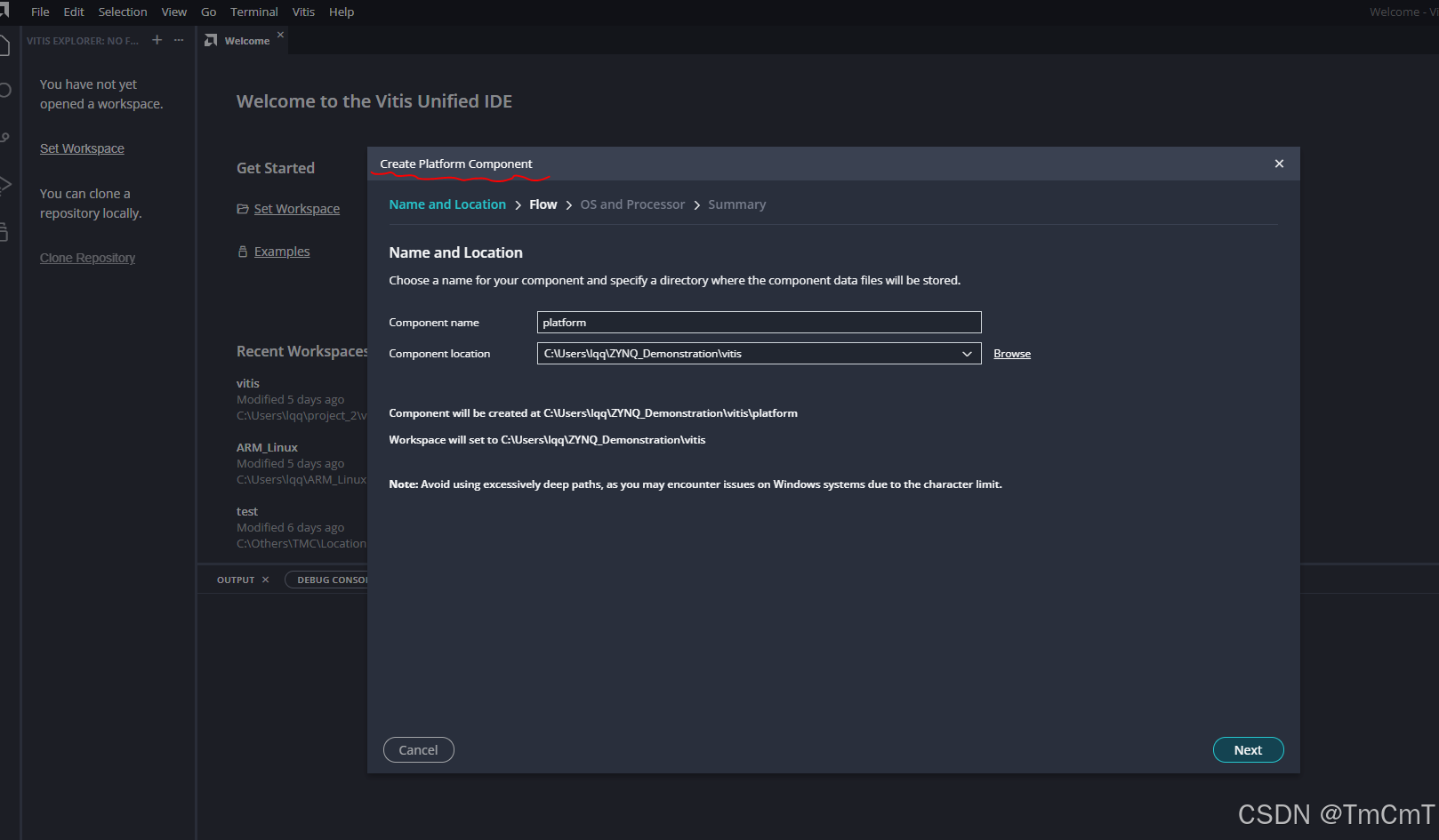This screenshot has width=1439, height=840.
Task: Select the Flow wizard step
Action: click(x=543, y=204)
